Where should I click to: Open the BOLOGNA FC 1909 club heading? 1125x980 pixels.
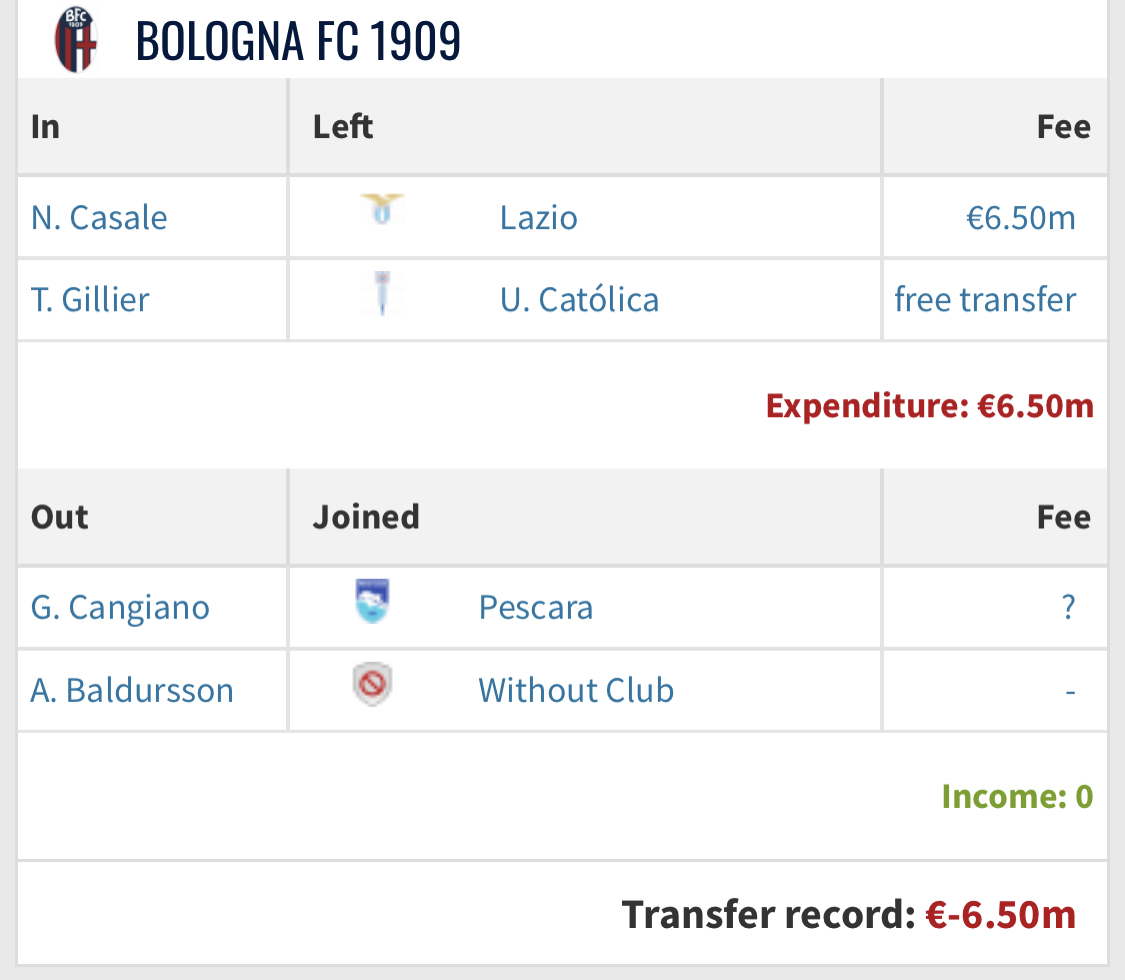[298, 42]
